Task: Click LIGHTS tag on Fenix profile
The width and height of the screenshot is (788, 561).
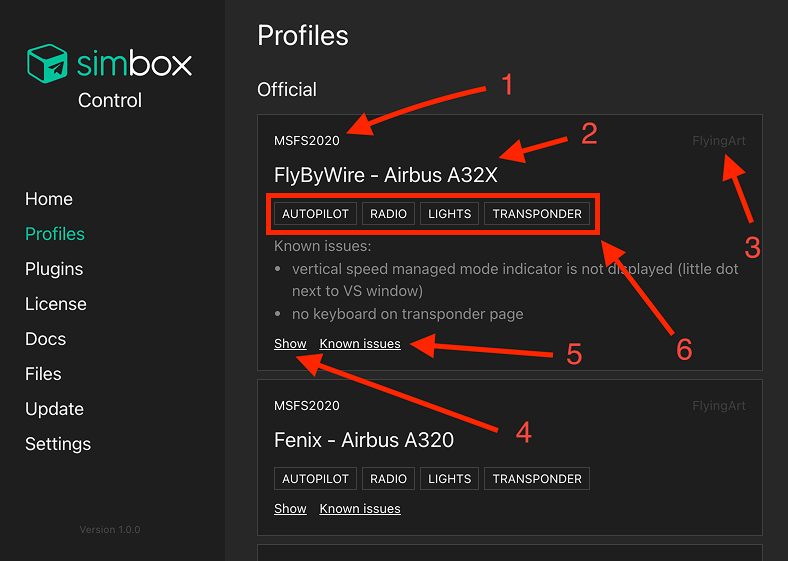Action: (x=449, y=479)
